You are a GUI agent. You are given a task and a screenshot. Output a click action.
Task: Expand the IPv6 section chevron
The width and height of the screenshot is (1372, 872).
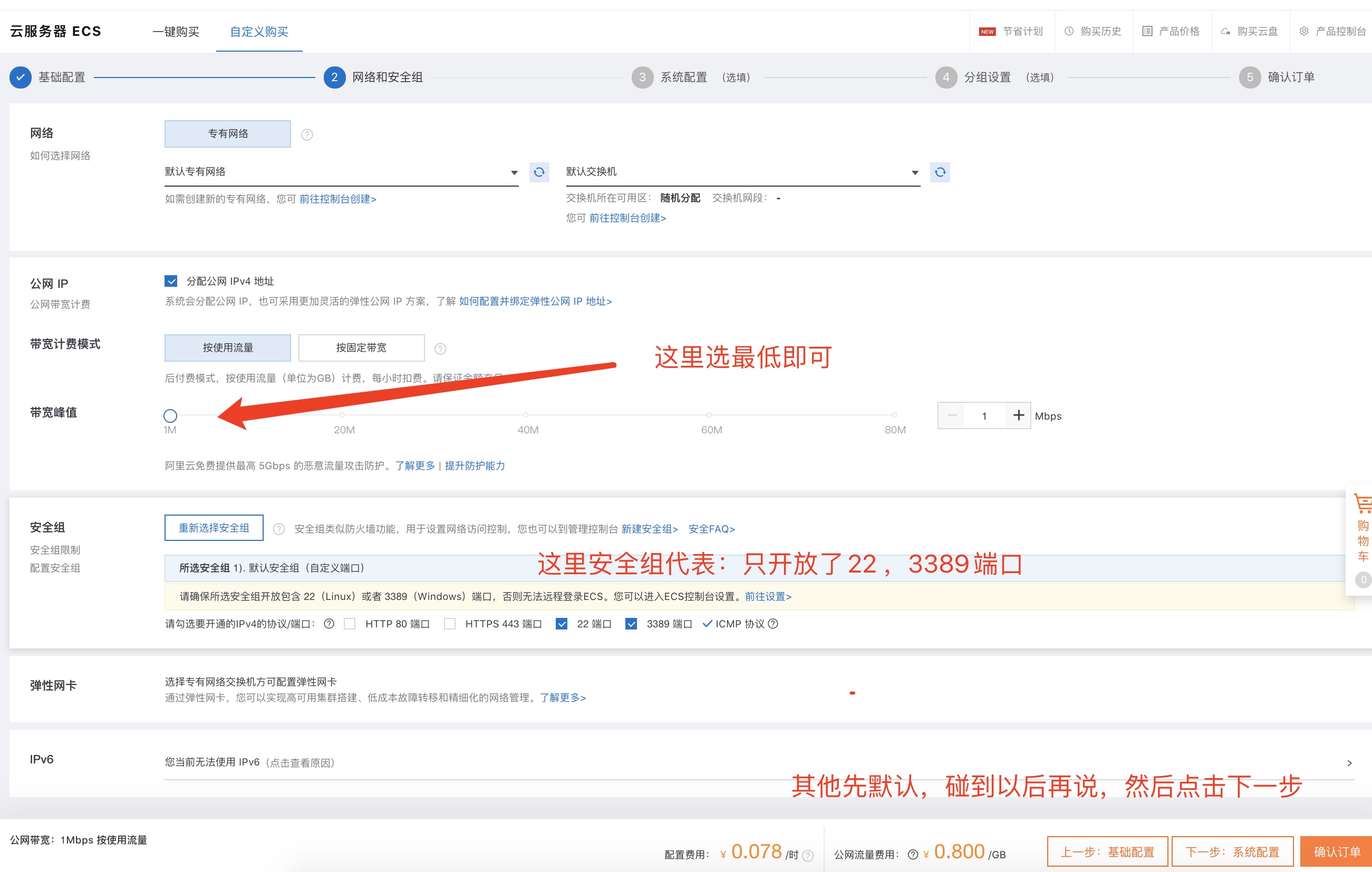[1349, 763]
